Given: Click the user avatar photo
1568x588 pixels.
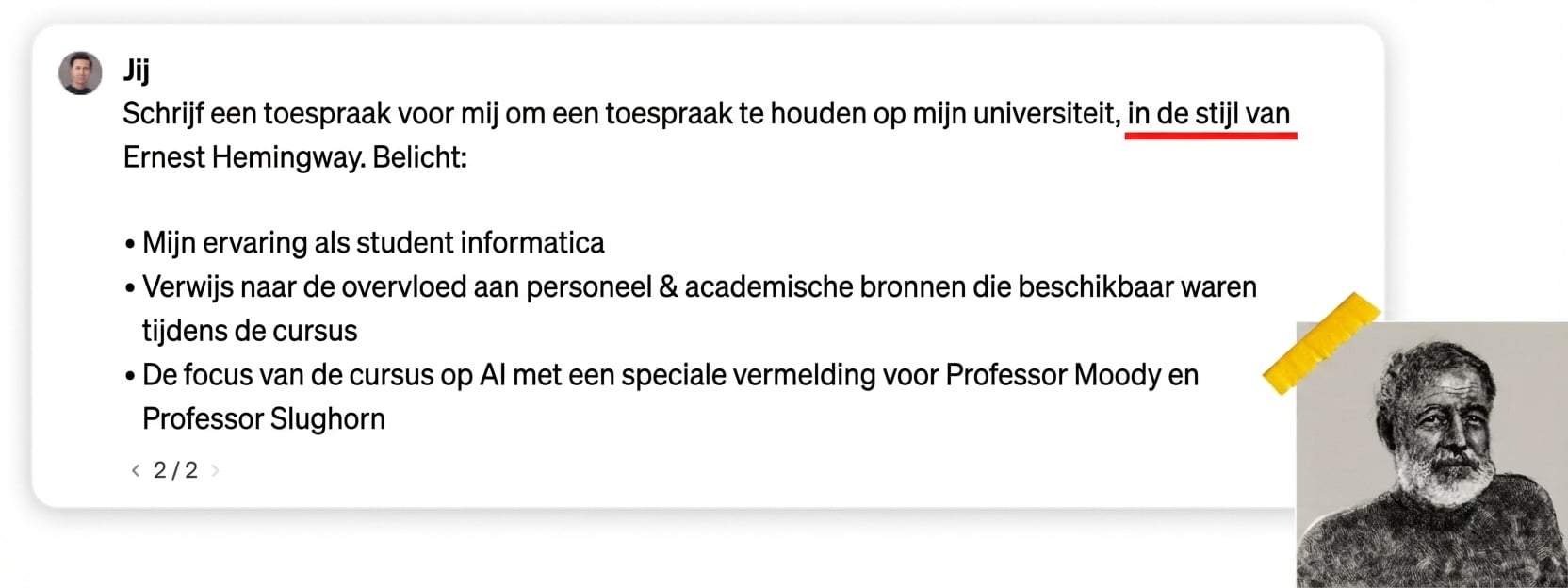Looking at the screenshot, I should (80, 73).
